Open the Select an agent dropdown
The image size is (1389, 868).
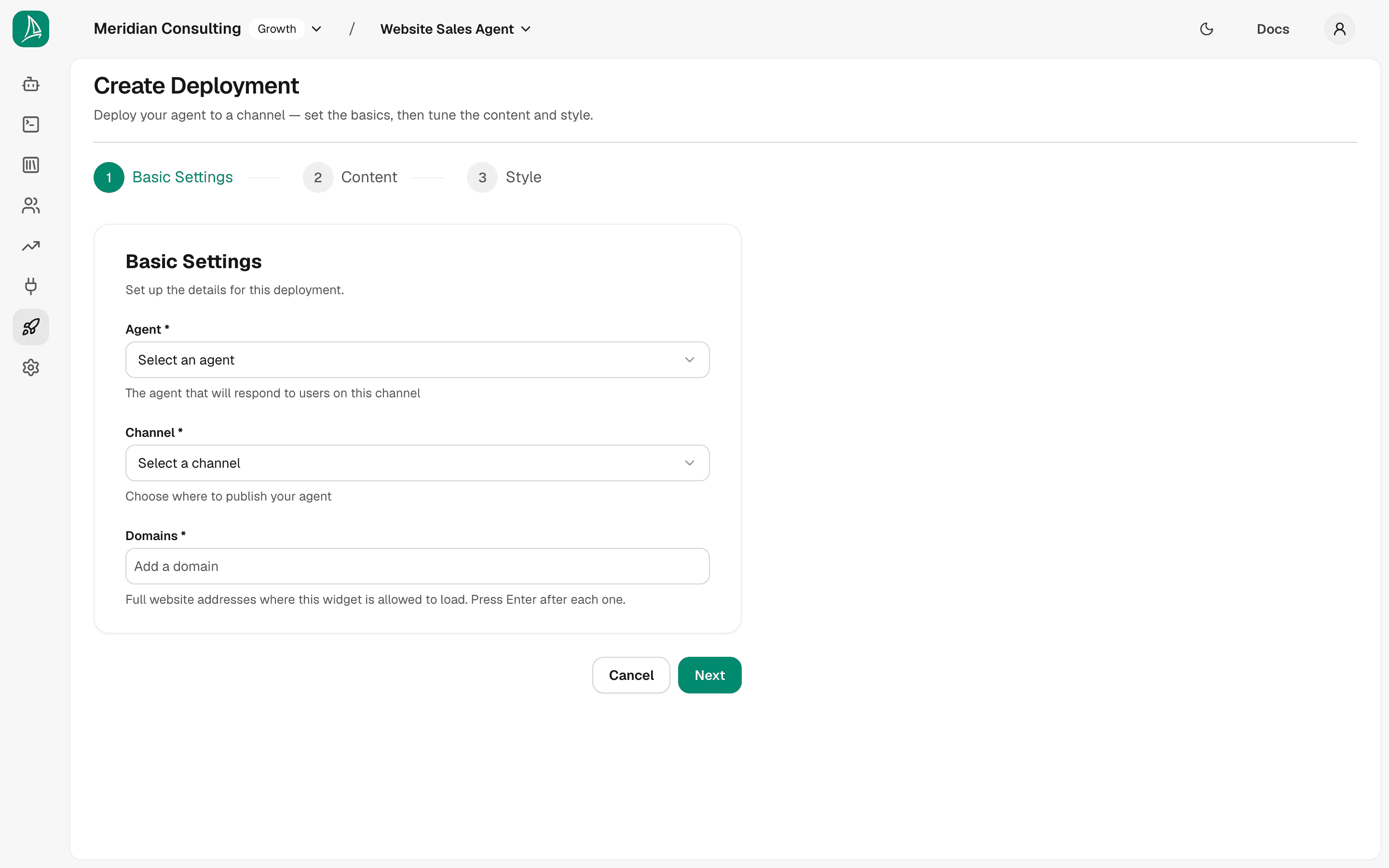pos(417,360)
